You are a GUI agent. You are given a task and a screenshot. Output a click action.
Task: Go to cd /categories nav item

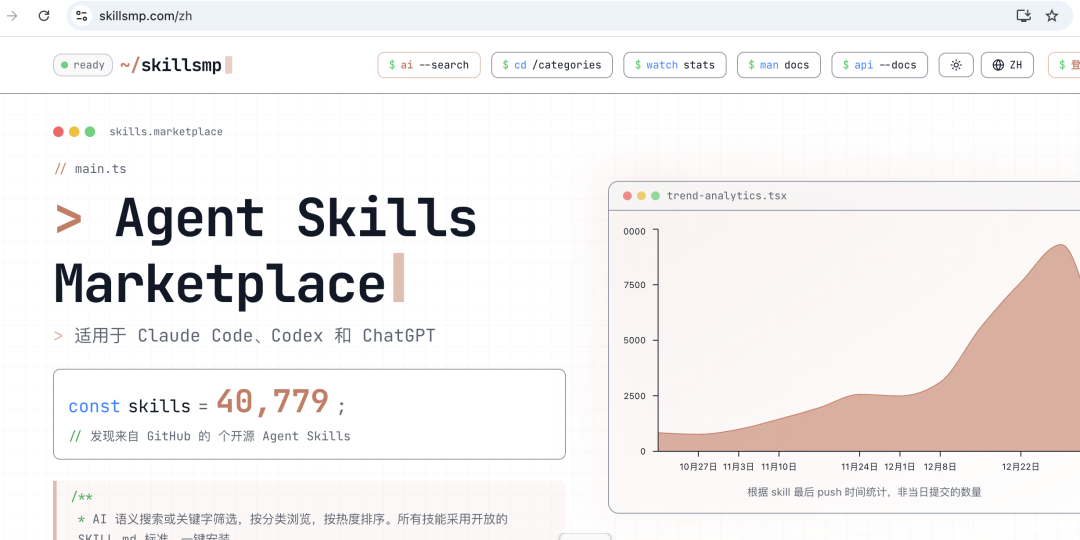[x=552, y=65]
